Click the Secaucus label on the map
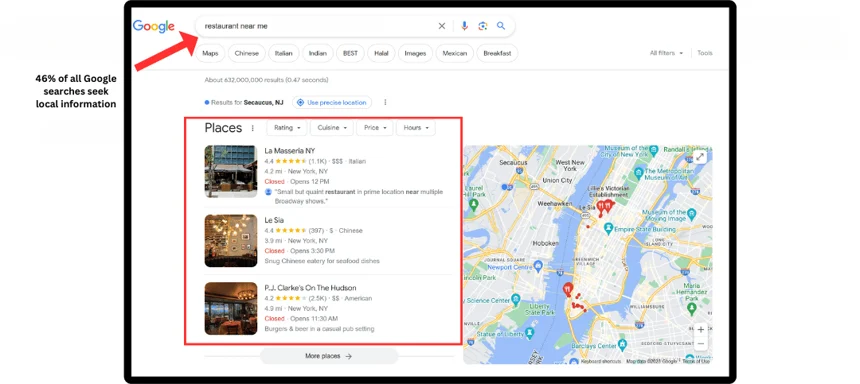 tap(513, 162)
